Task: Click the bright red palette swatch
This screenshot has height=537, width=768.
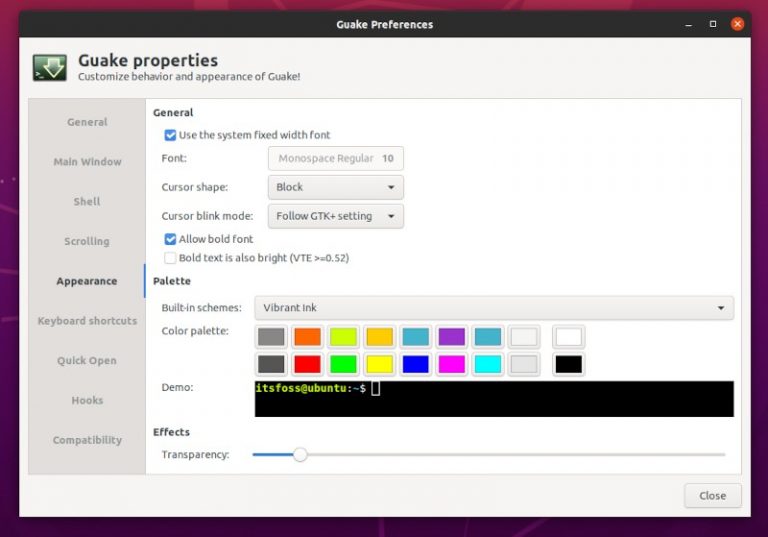Action: [x=307, y=364]
